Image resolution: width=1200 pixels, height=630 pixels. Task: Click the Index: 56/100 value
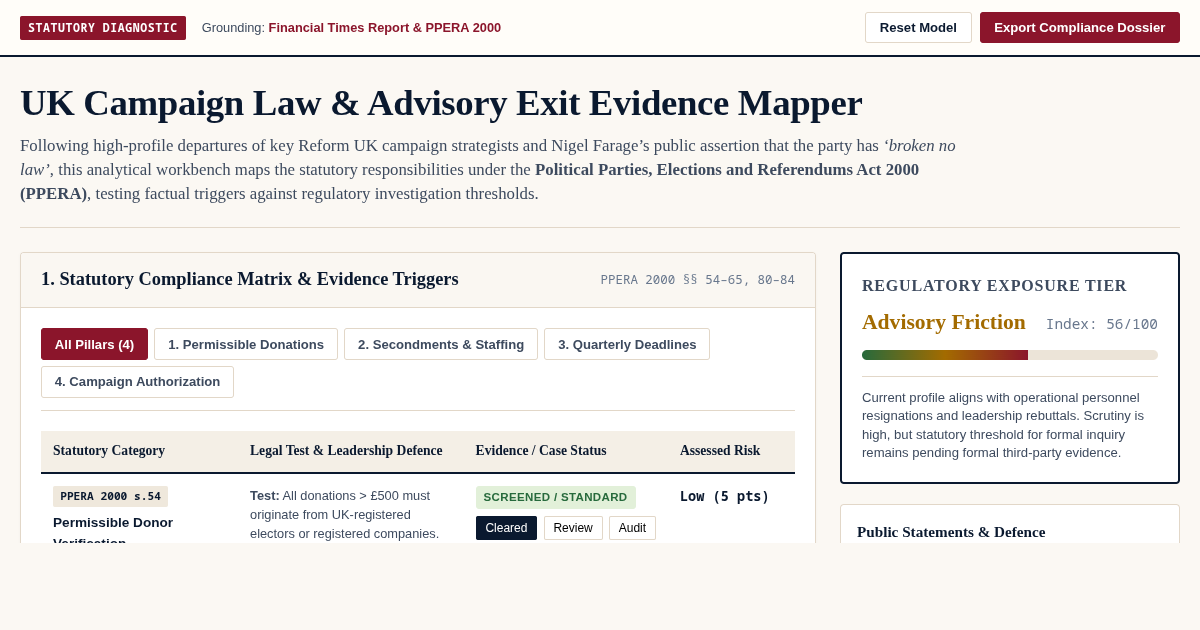[1102, 324]
